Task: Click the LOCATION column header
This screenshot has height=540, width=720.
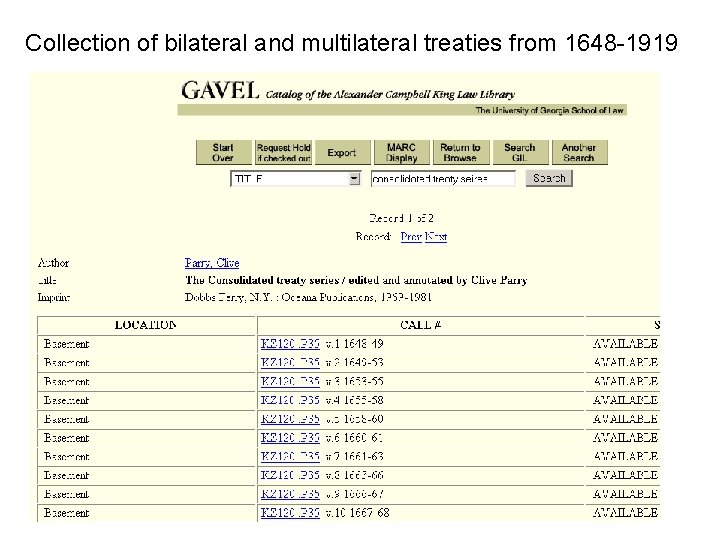Action: pos(146,325)
